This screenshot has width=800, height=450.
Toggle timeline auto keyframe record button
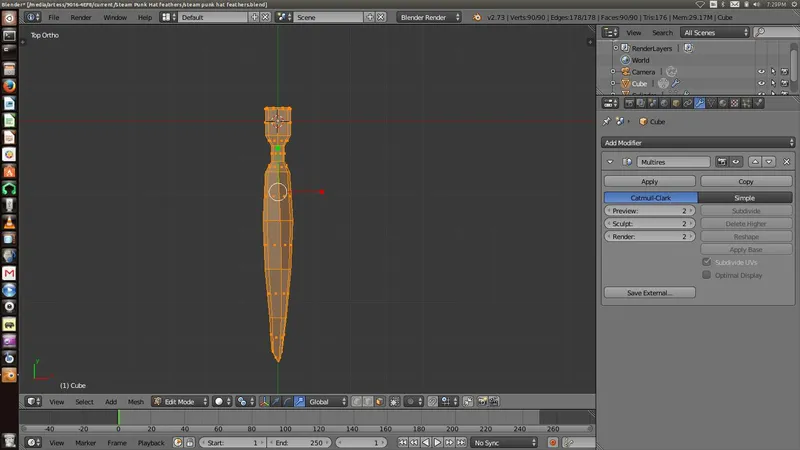tap(553, 442)
